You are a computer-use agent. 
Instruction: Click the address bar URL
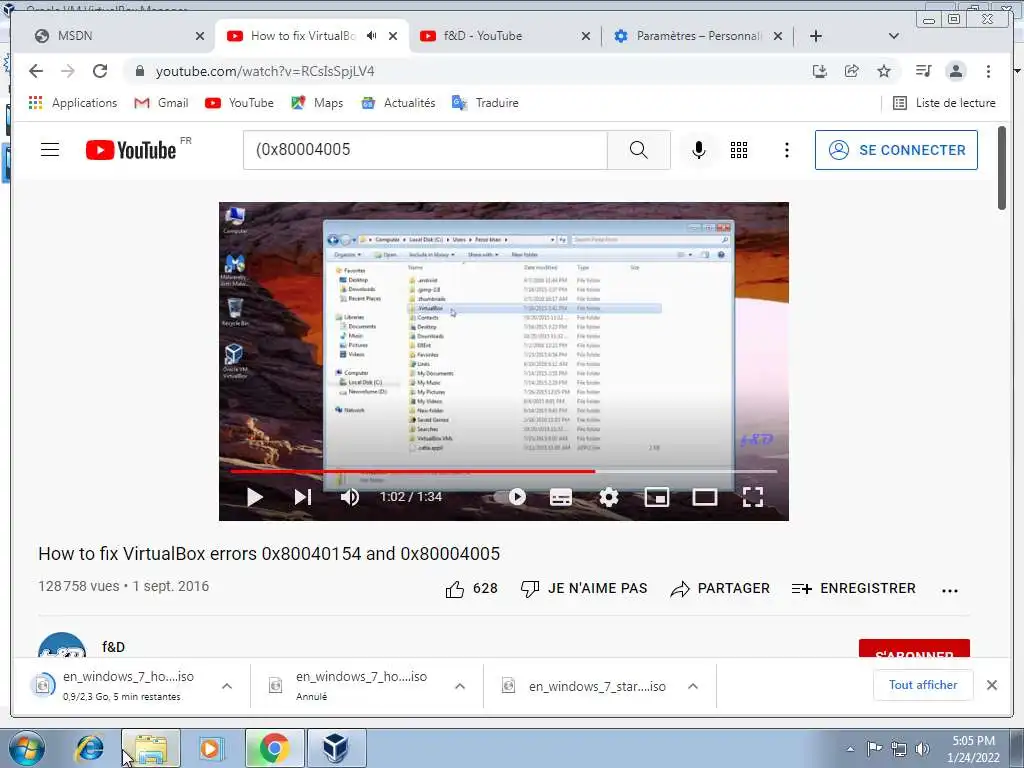click(x=265, y=71)
